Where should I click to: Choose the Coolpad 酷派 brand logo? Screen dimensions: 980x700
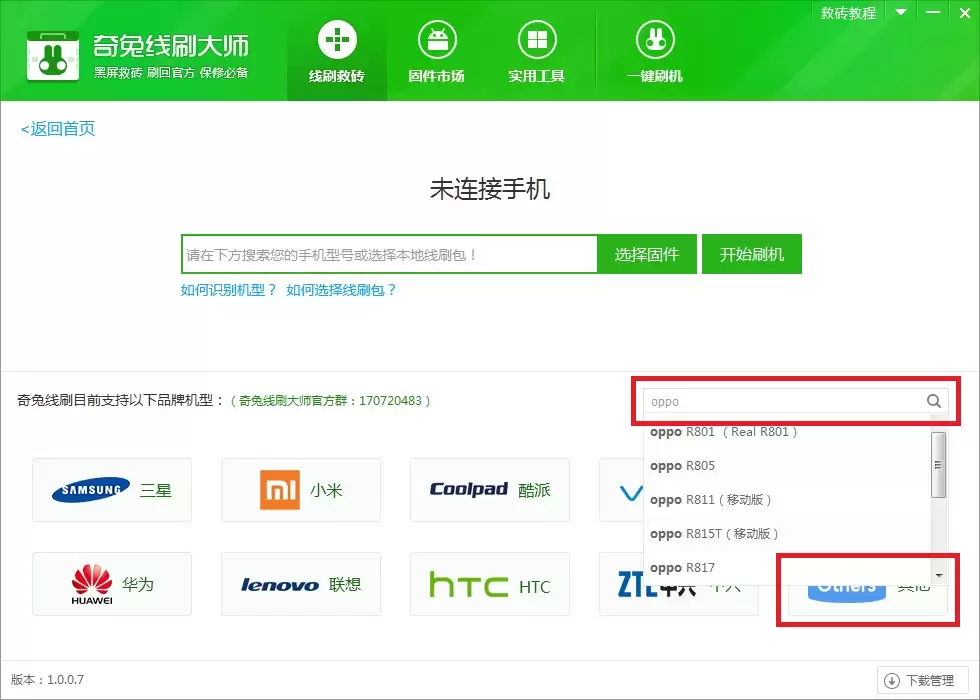pos(489,490)
